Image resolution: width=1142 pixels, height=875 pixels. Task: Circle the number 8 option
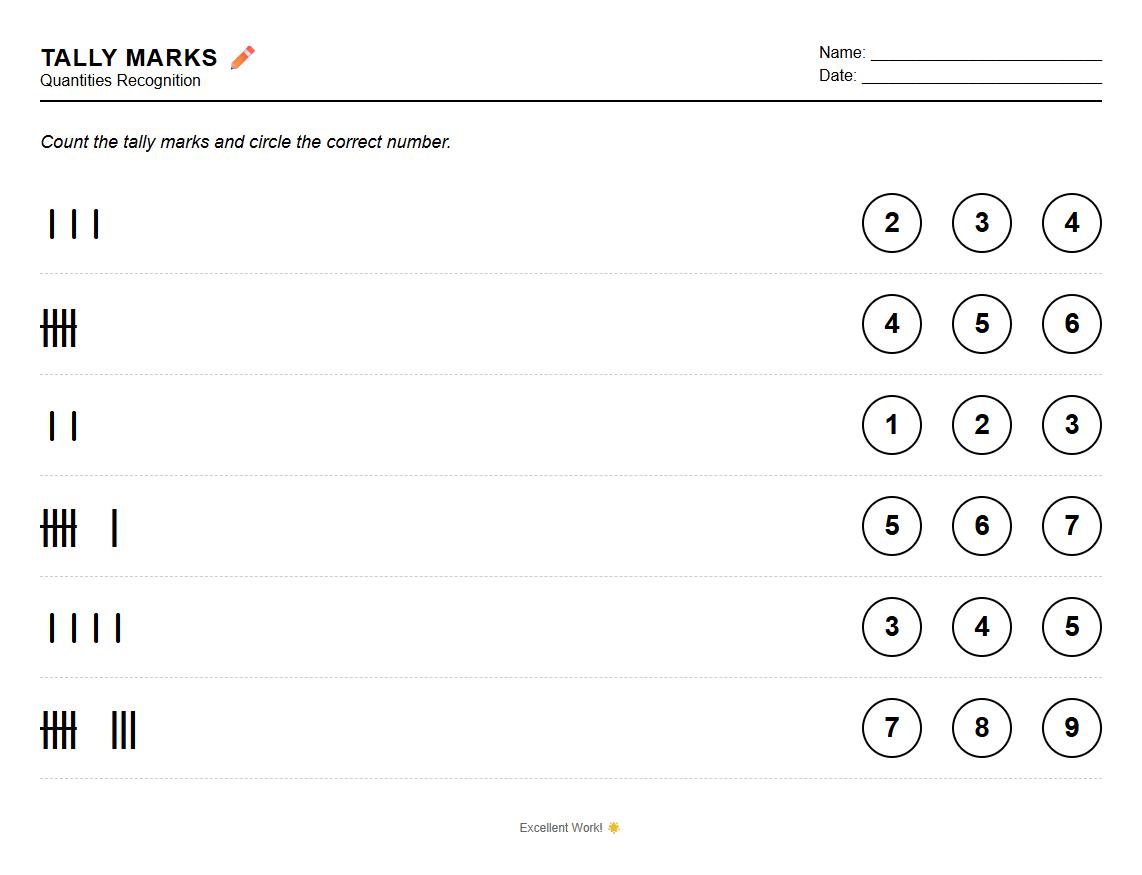click(982, 728)
